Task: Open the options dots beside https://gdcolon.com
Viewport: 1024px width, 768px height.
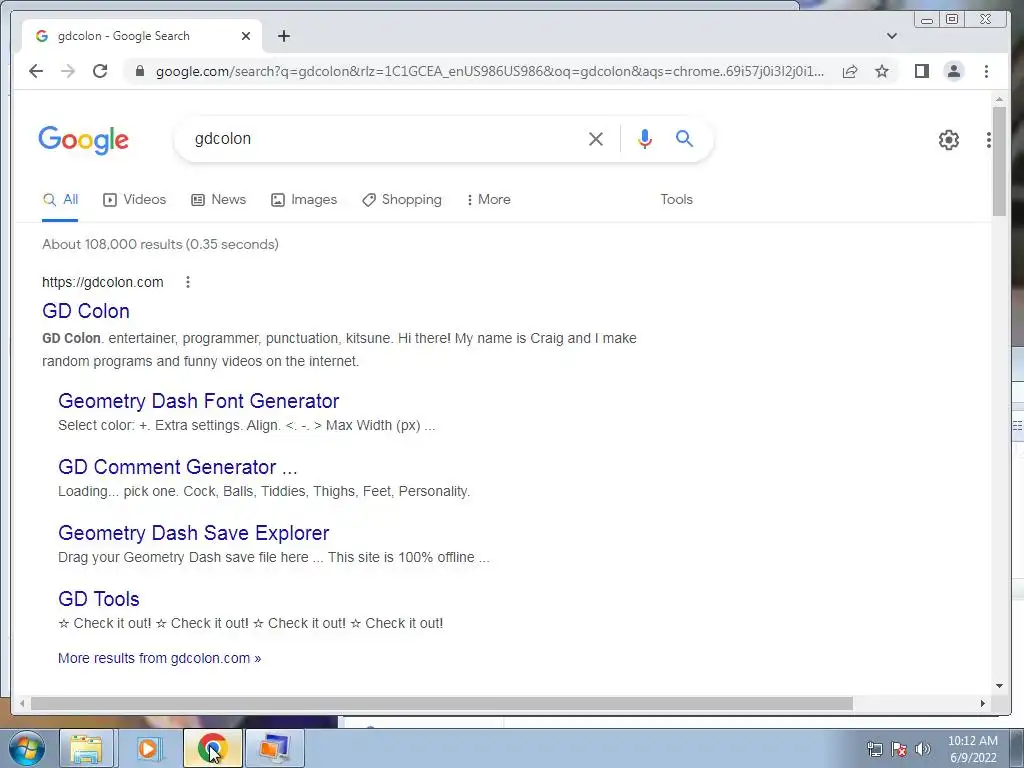Action: (187, 282)
